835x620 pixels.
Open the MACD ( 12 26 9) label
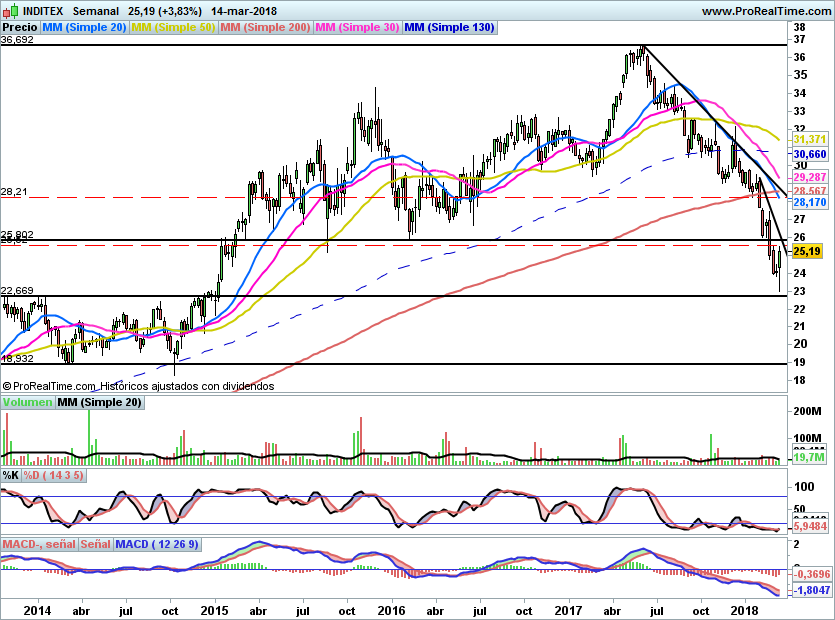coord(157,544)
